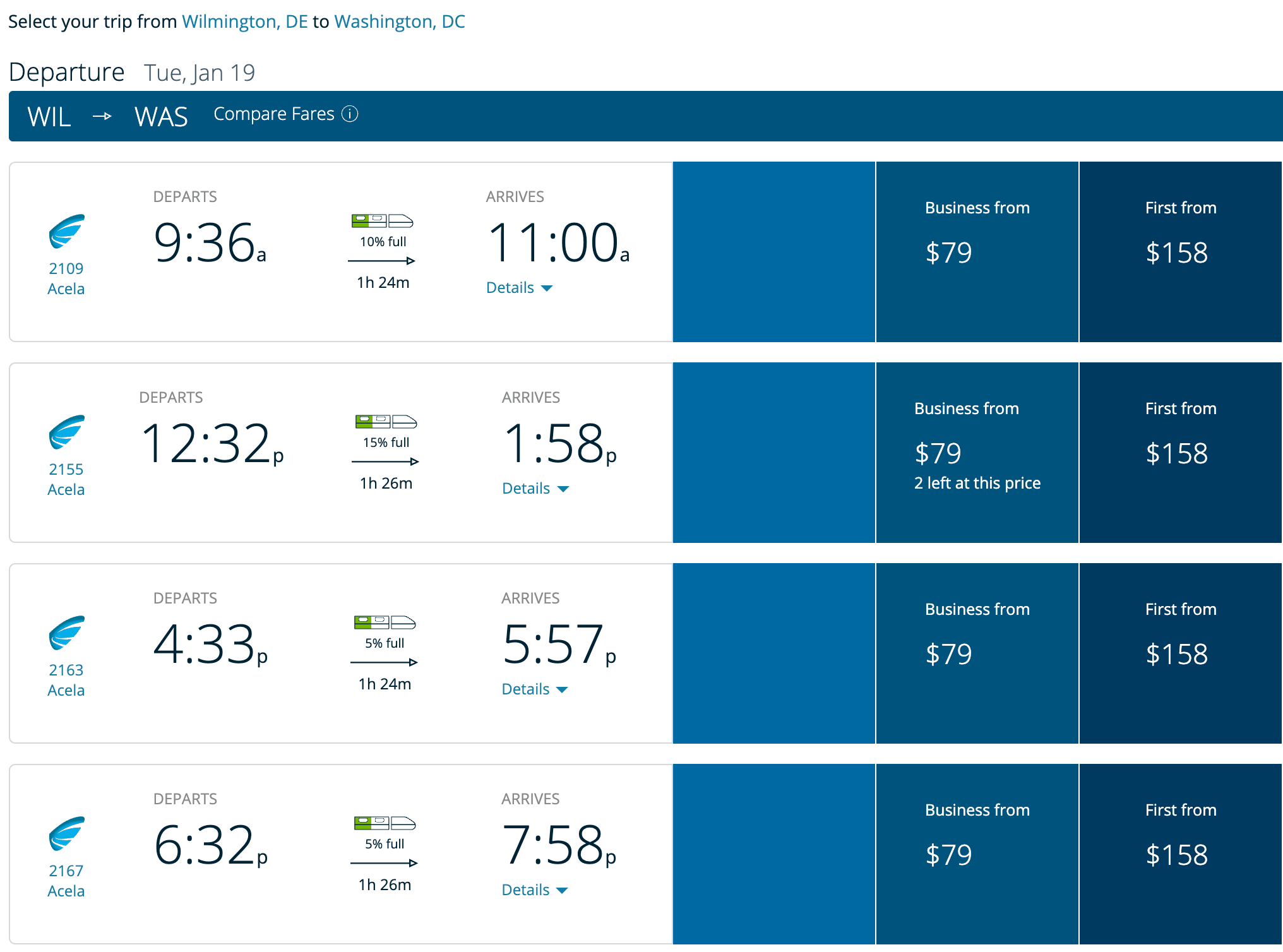Click the Compare Fares info icon
1283x952 pixels.
point(350,114)
